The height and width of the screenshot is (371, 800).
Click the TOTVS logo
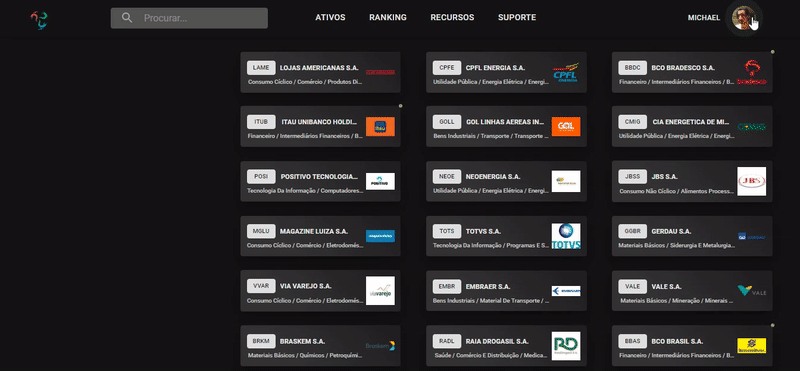click(566, 236)
